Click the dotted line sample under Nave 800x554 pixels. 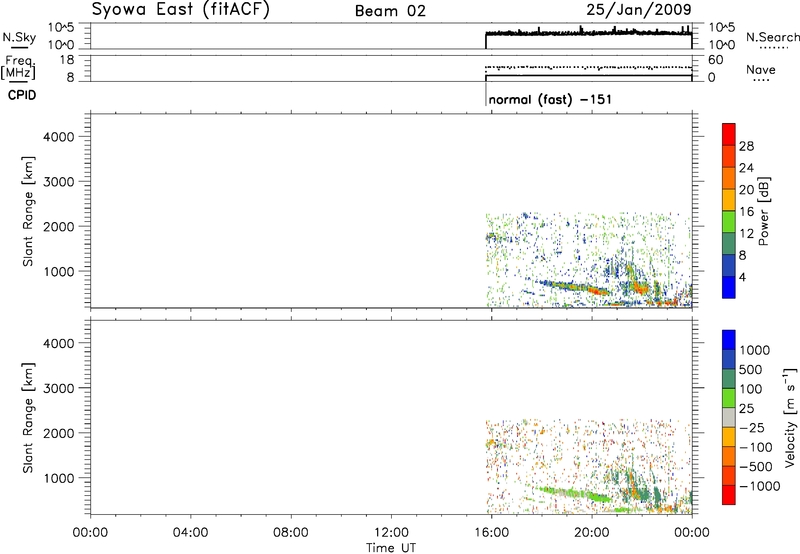point(761,80)
